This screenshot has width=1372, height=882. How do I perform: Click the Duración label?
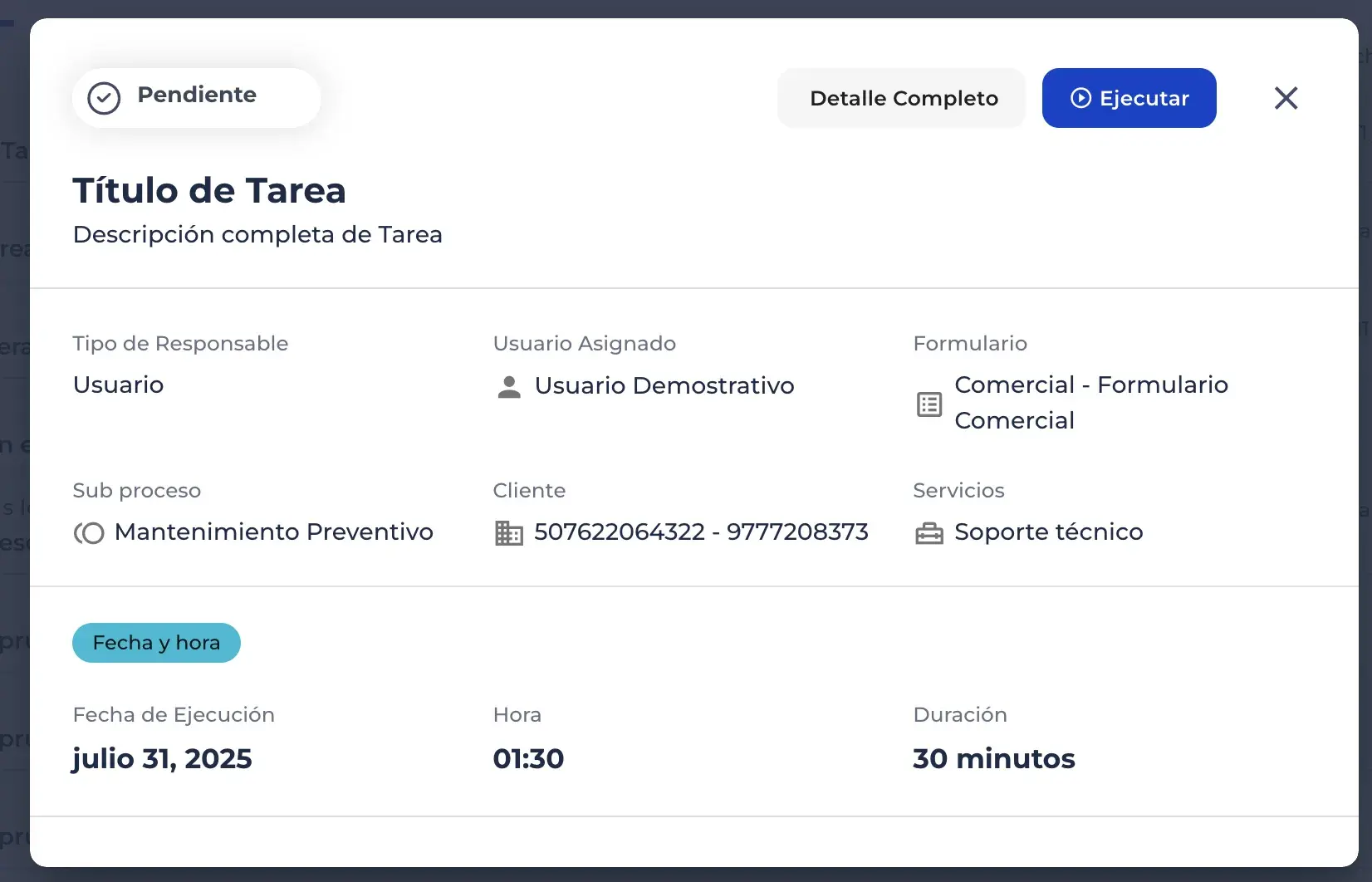[960, 715]
